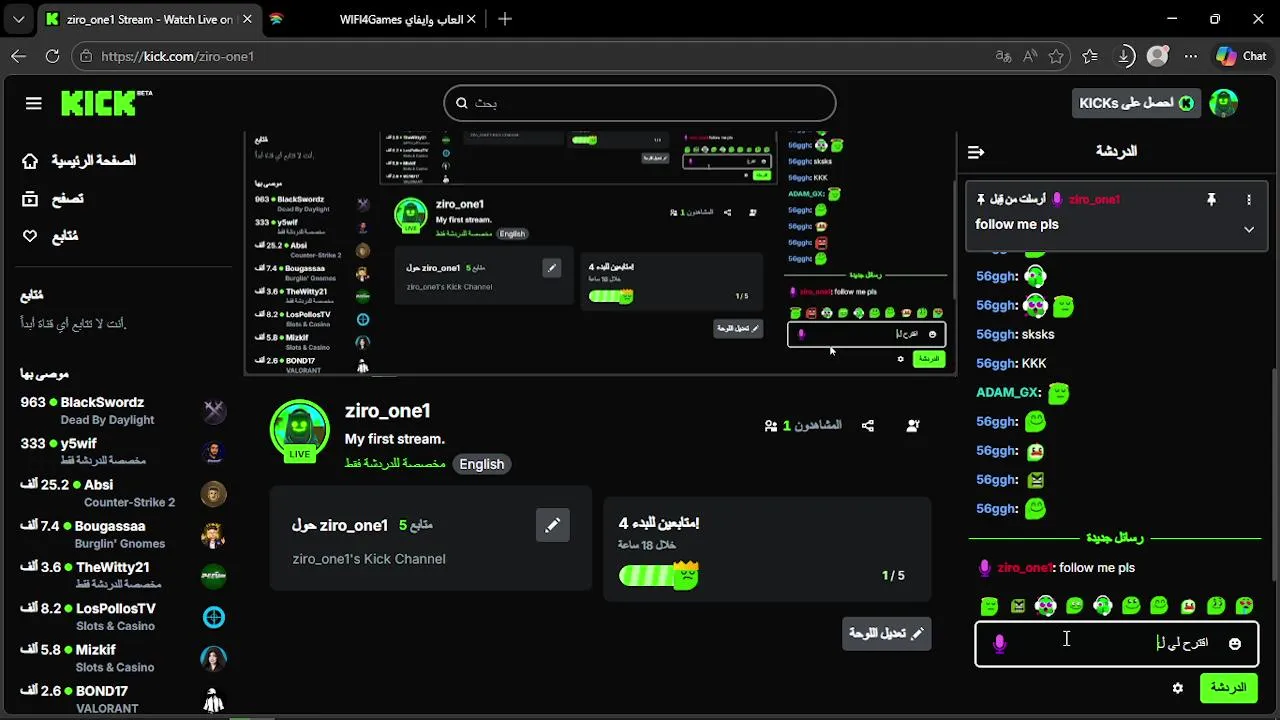Click the Absi avatar icon
Image resolution: width=1280 pixels, height=720 pixels.
(x=214, y=493)
